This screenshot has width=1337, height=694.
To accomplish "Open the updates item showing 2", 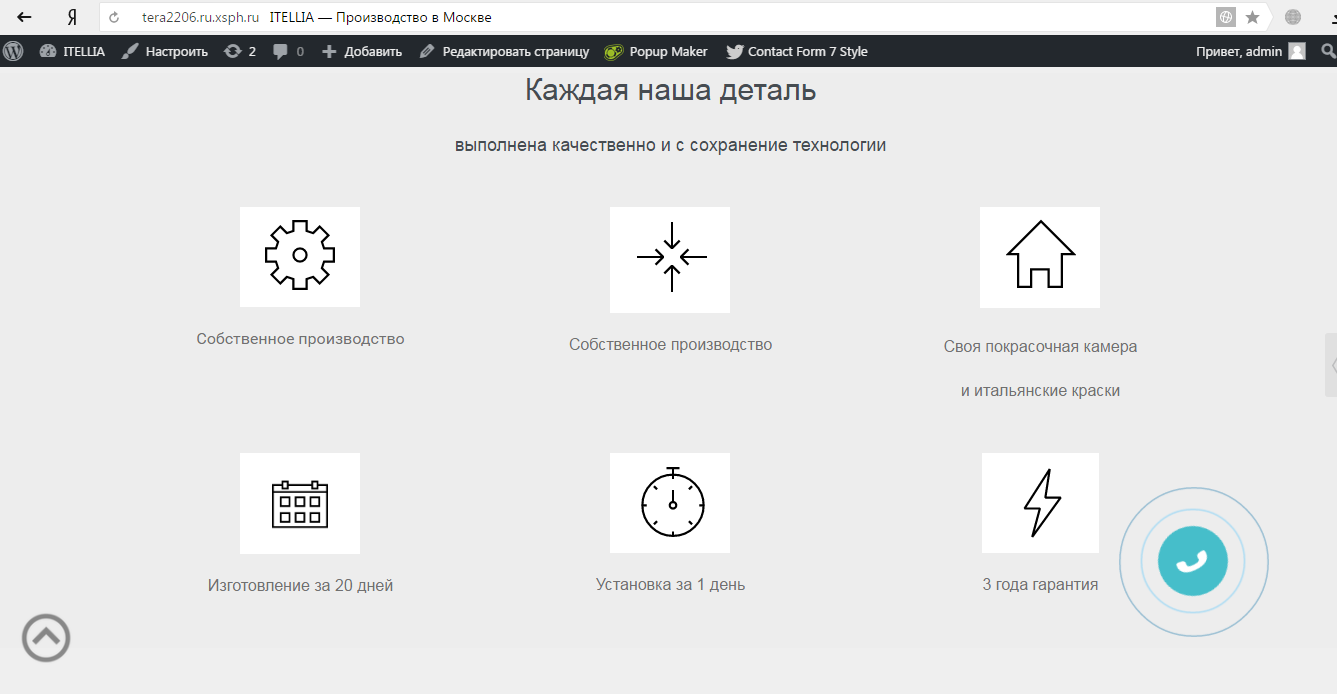I will 240,51.
